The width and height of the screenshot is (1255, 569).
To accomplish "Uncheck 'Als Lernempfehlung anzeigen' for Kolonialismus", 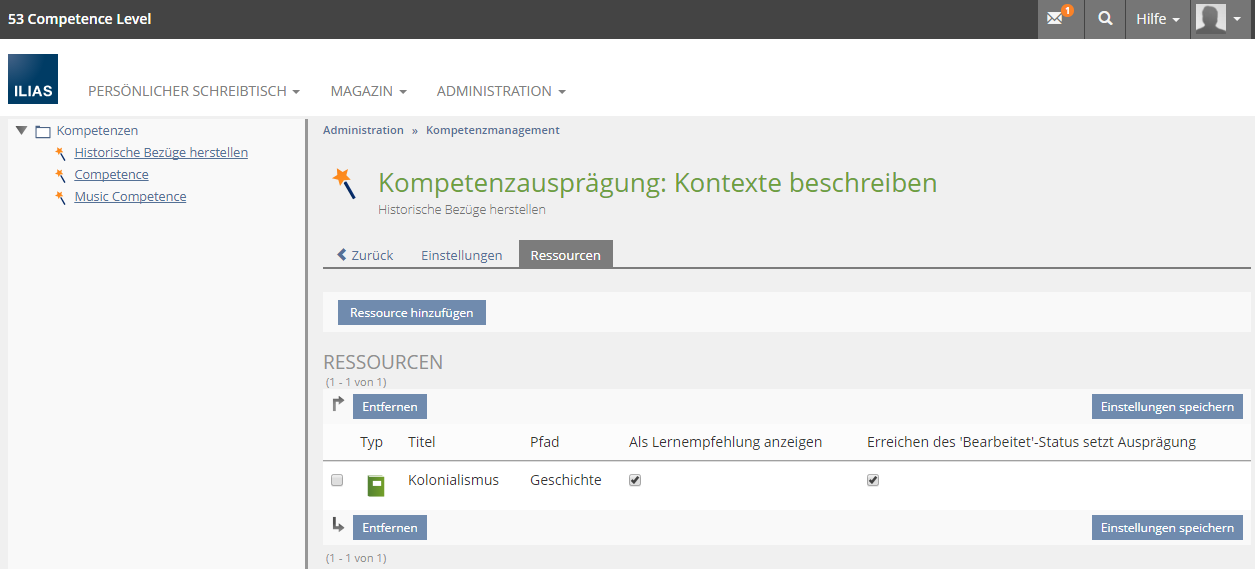I will [635, 480].
